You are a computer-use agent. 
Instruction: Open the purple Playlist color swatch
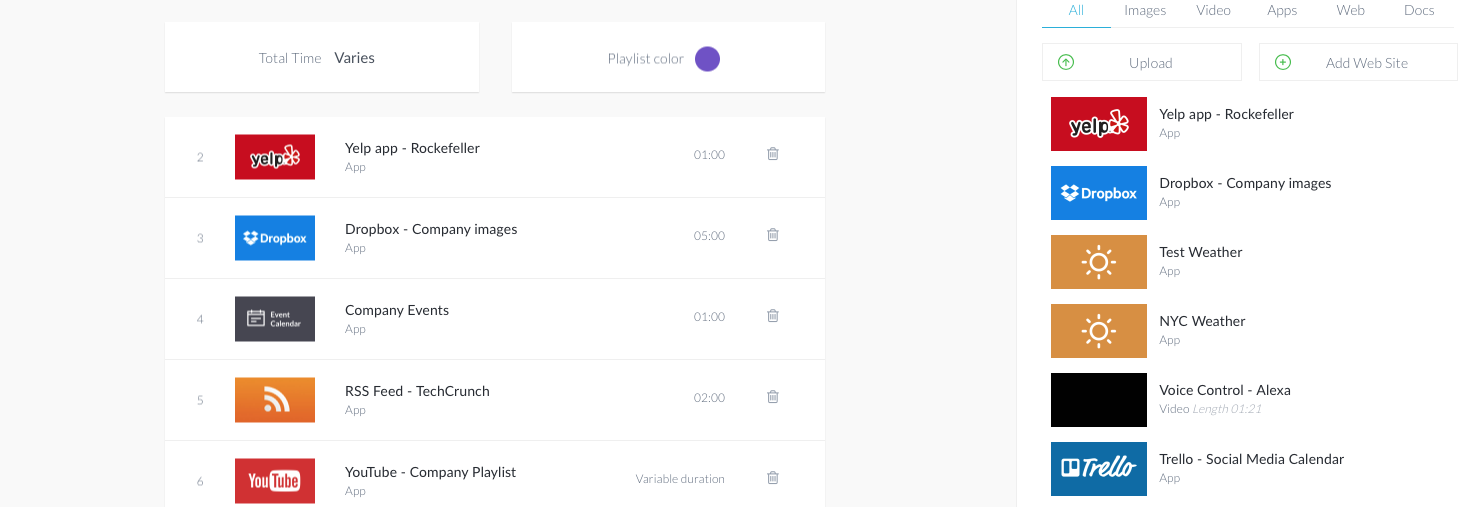pos(707,59)
